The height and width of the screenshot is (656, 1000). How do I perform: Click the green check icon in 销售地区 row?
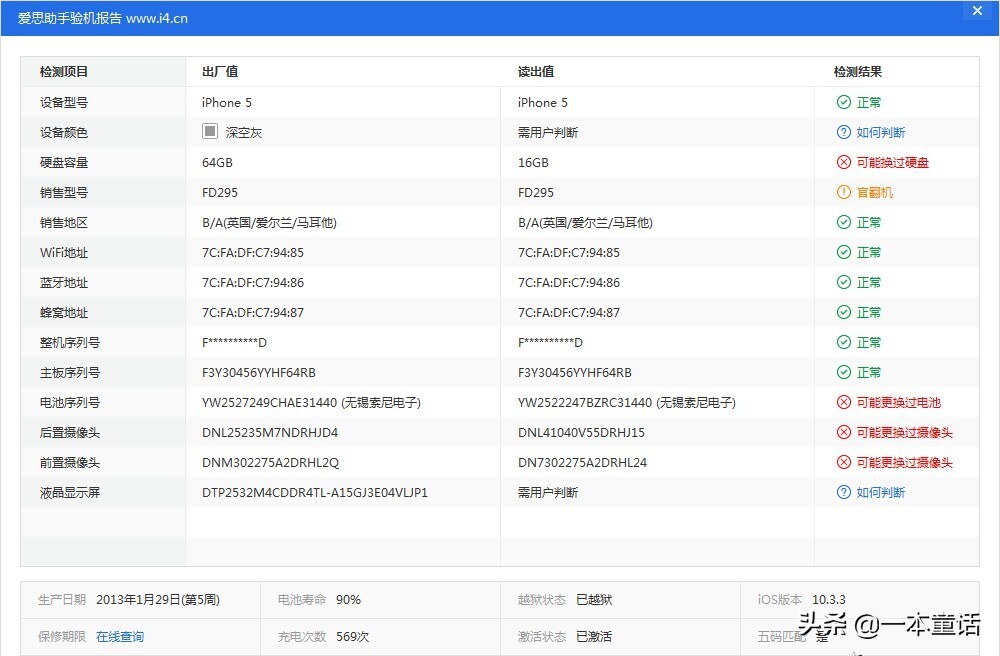tap(844, 222)
